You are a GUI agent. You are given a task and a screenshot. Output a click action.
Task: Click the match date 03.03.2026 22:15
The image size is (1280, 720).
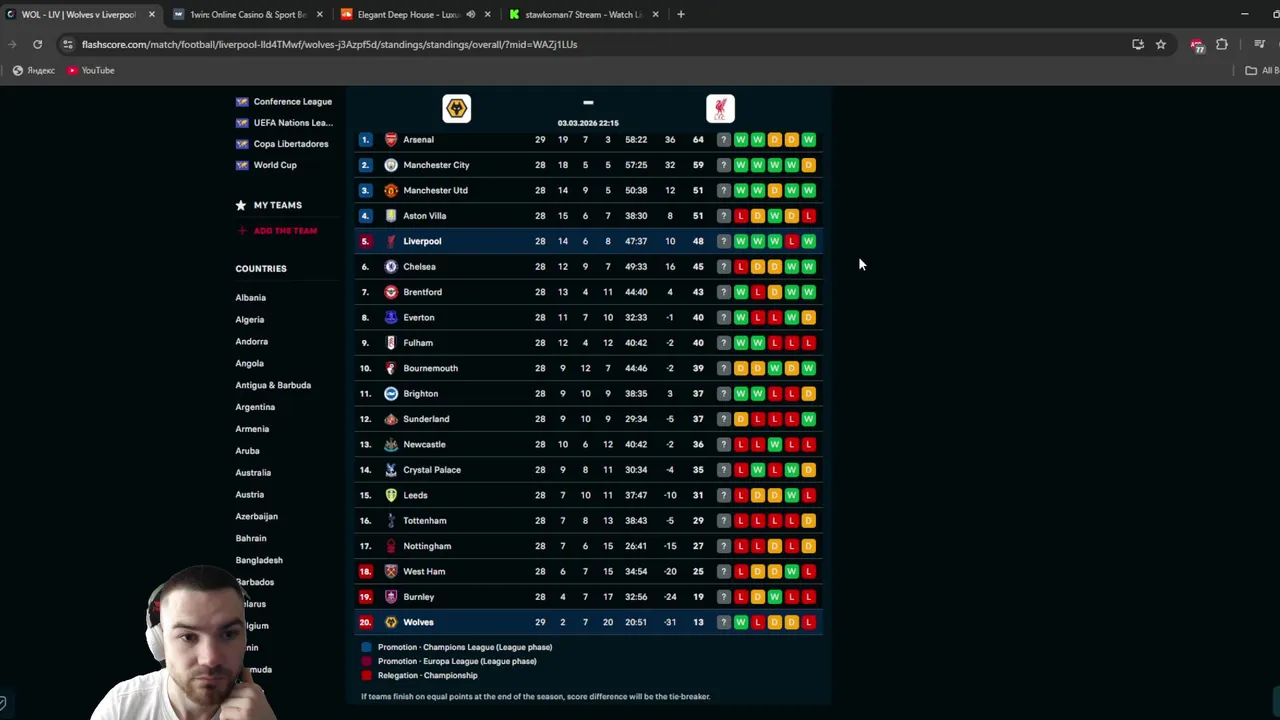tap(588, 123)
